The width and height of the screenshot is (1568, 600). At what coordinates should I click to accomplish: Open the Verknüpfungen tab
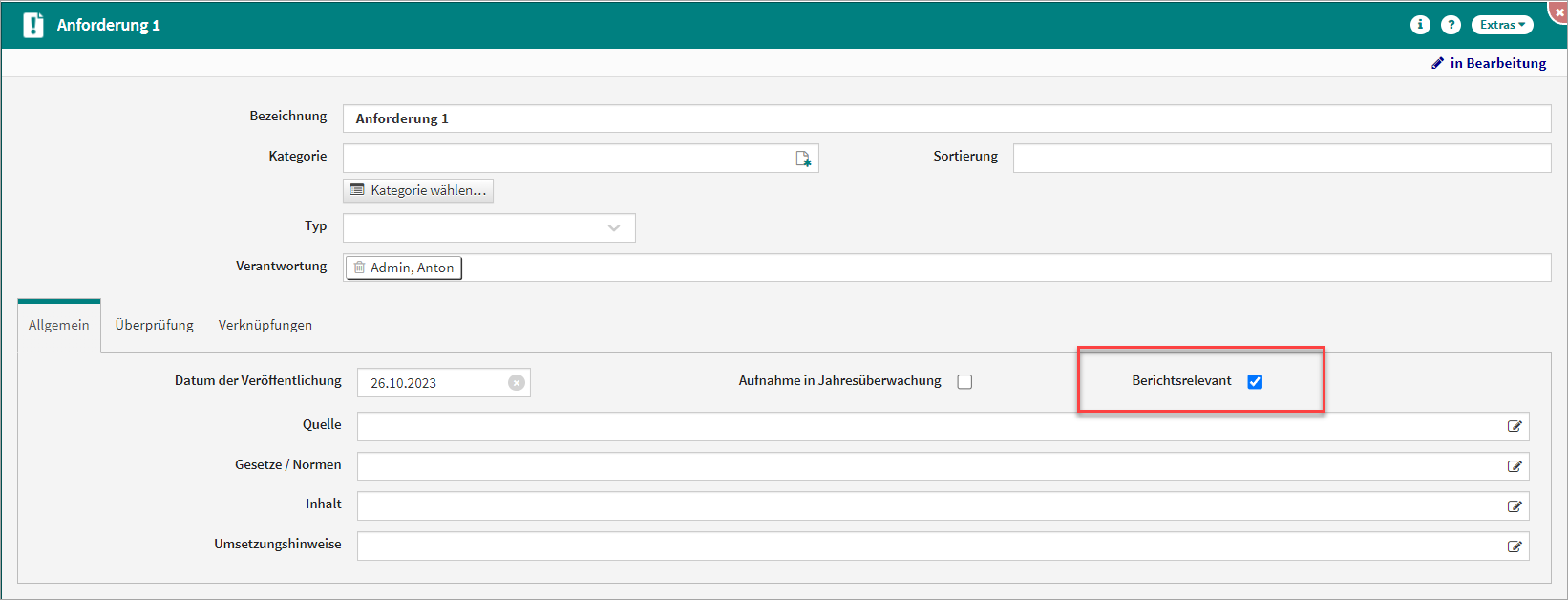[265, 325]
